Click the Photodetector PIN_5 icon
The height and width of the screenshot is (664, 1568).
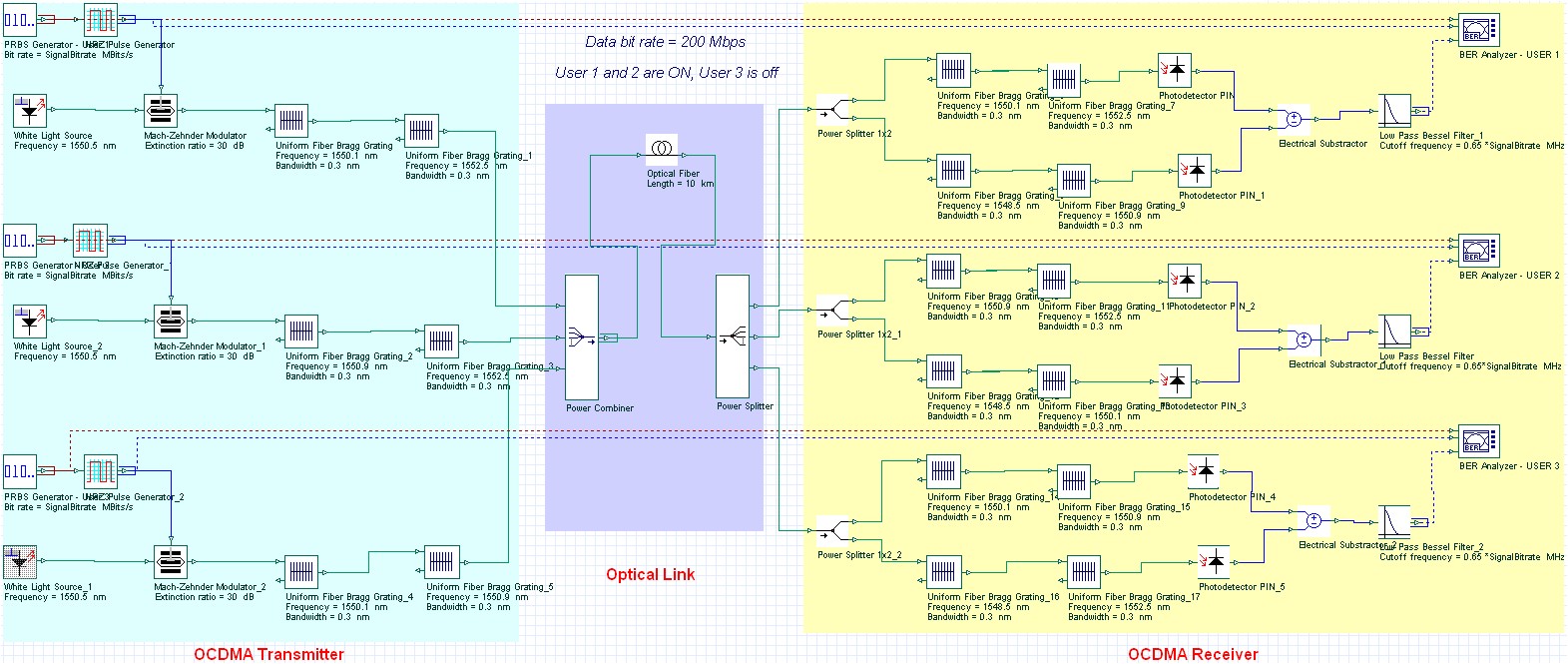tap(1215, 562)
